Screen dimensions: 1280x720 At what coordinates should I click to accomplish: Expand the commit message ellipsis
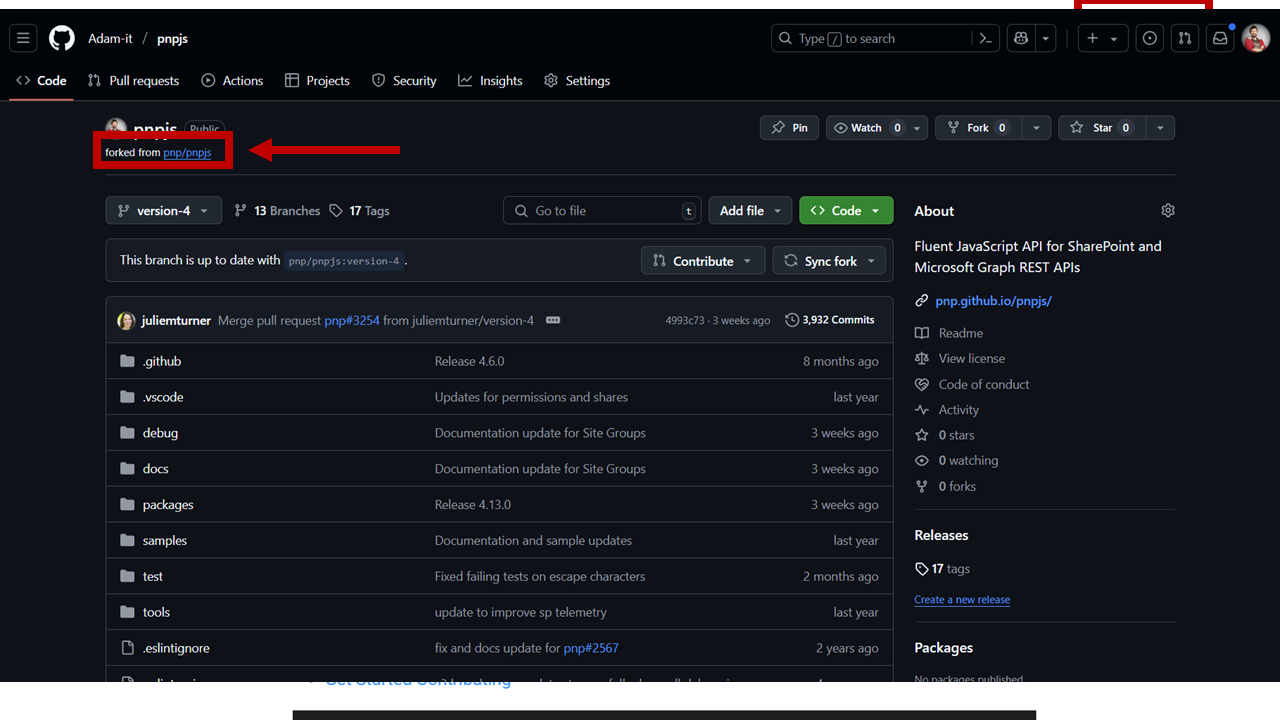[x=553, y=320]
